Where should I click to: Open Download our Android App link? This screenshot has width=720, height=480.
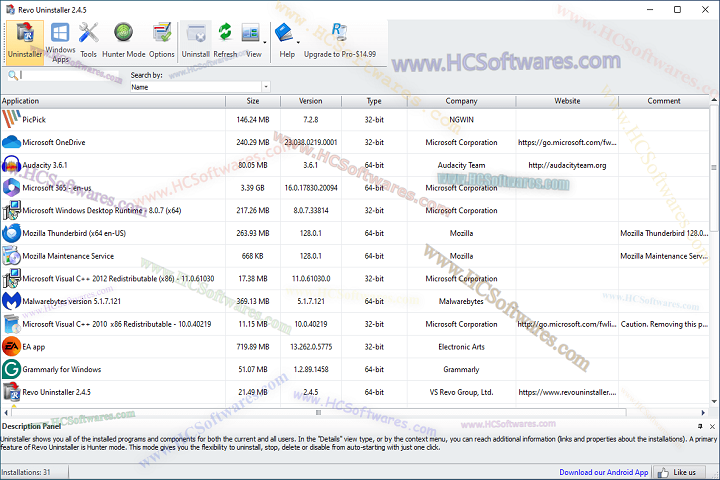603,472
